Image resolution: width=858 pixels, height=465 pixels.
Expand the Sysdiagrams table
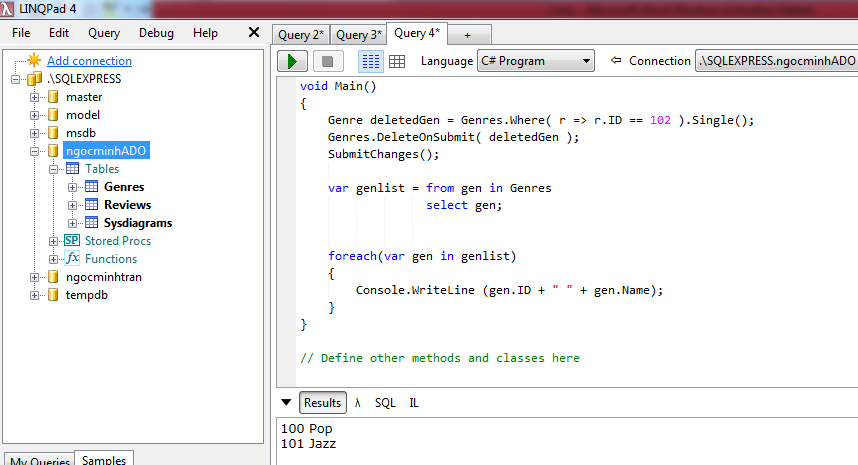(72, 223)
